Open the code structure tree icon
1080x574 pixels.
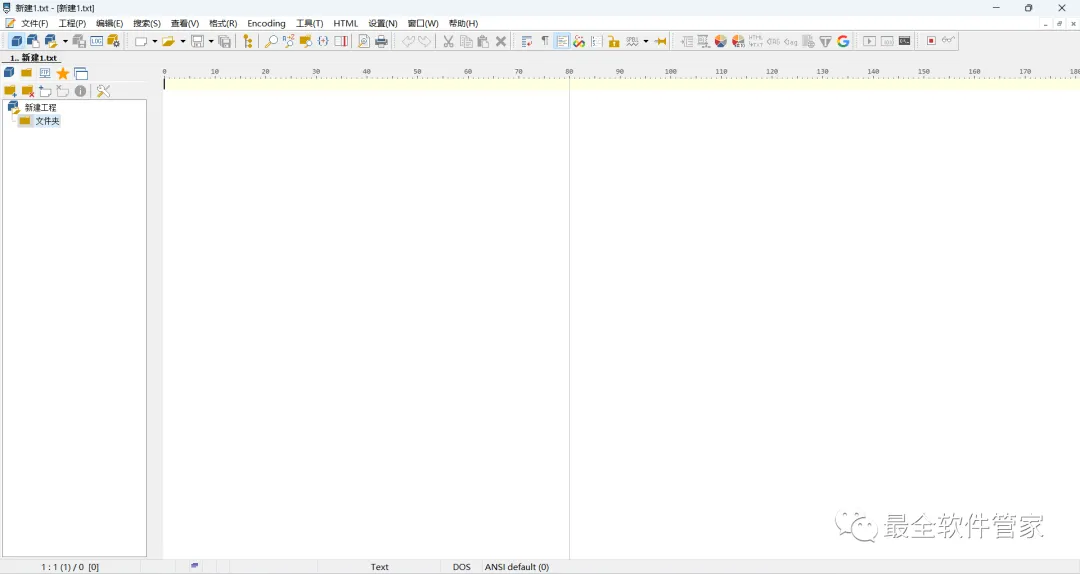click(248, 41)
